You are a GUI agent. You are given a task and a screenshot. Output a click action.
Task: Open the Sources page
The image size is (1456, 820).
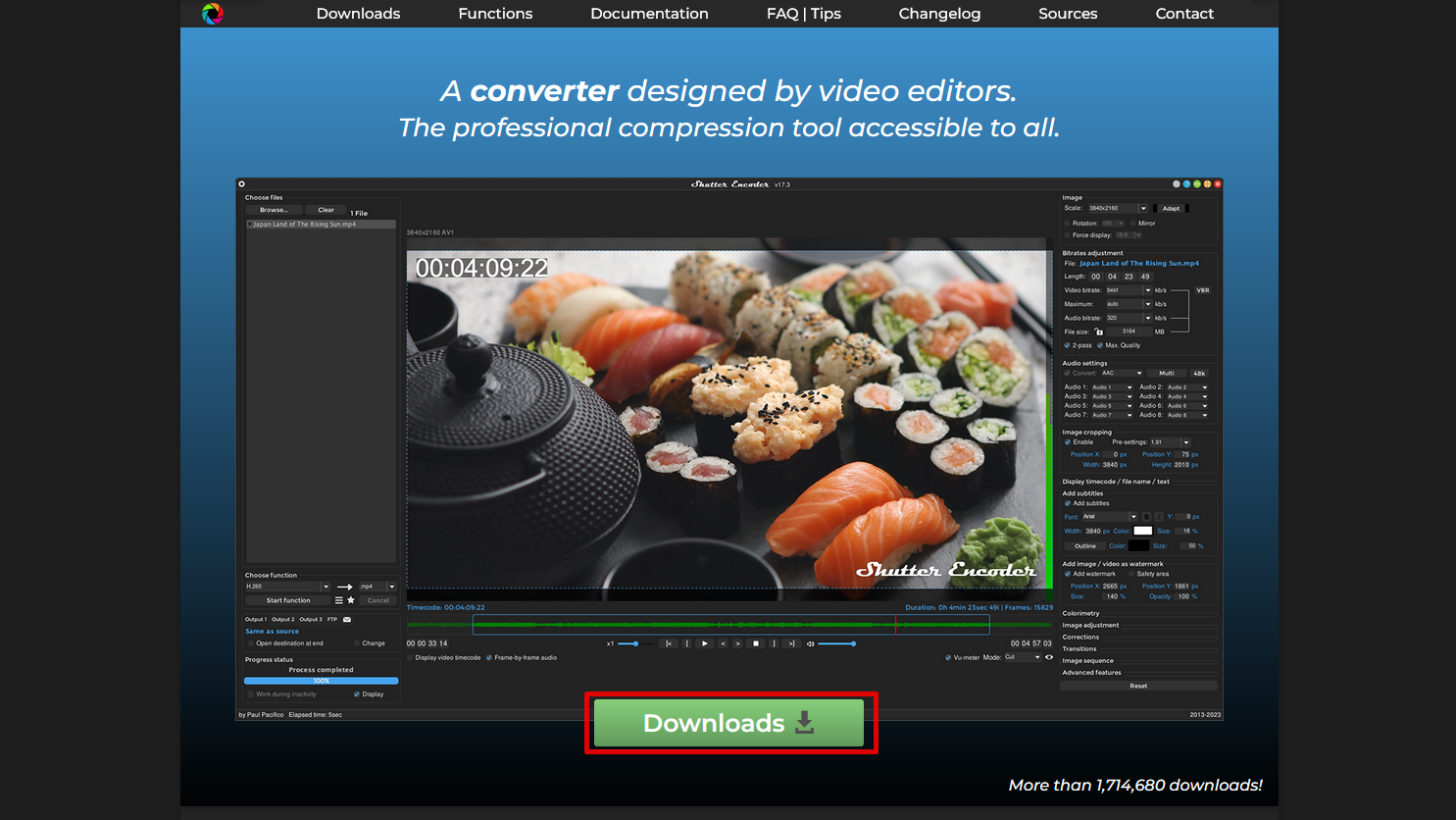[1068, 14]
